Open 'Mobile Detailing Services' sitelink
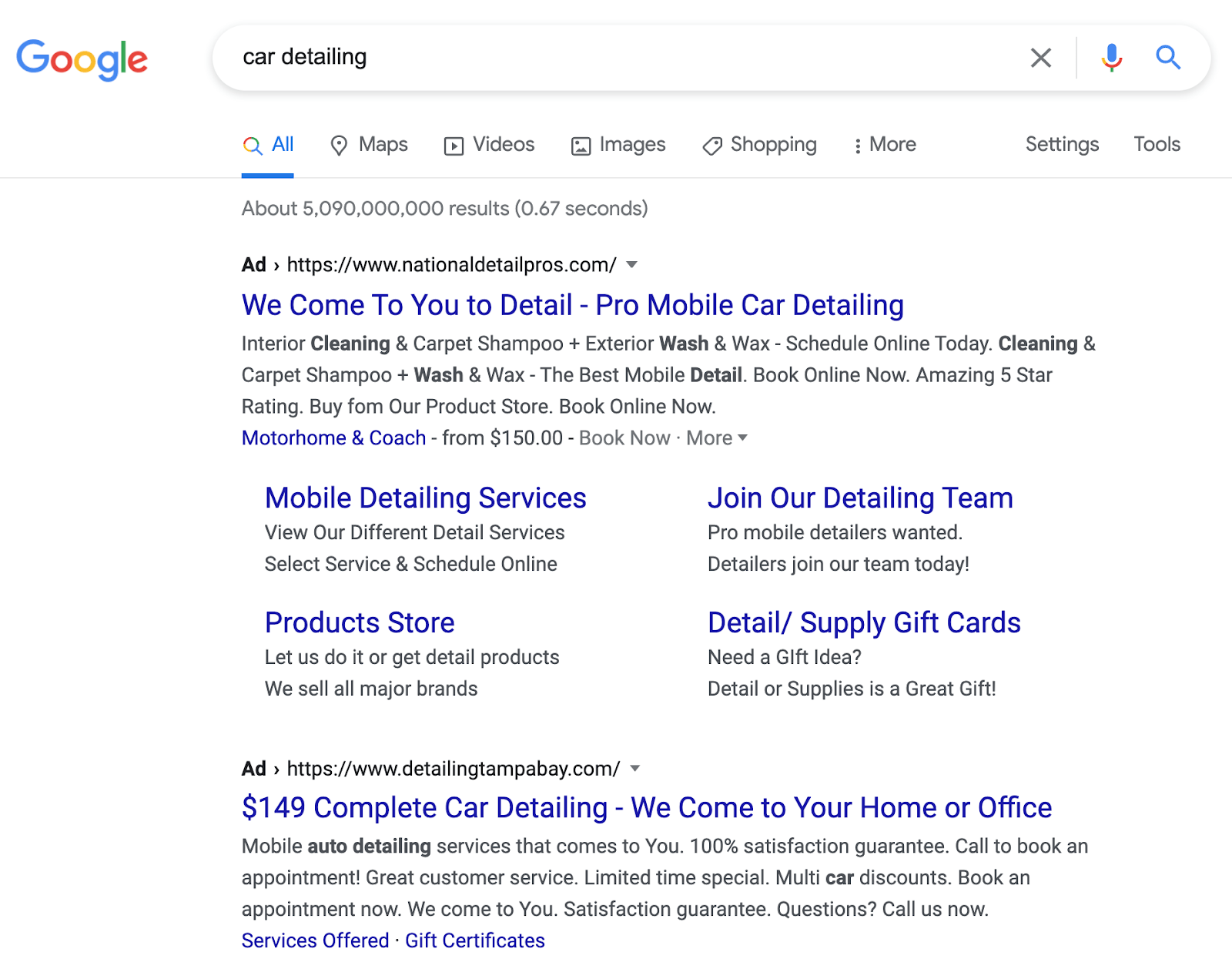1232x979 pixels. tap(426, 498)
